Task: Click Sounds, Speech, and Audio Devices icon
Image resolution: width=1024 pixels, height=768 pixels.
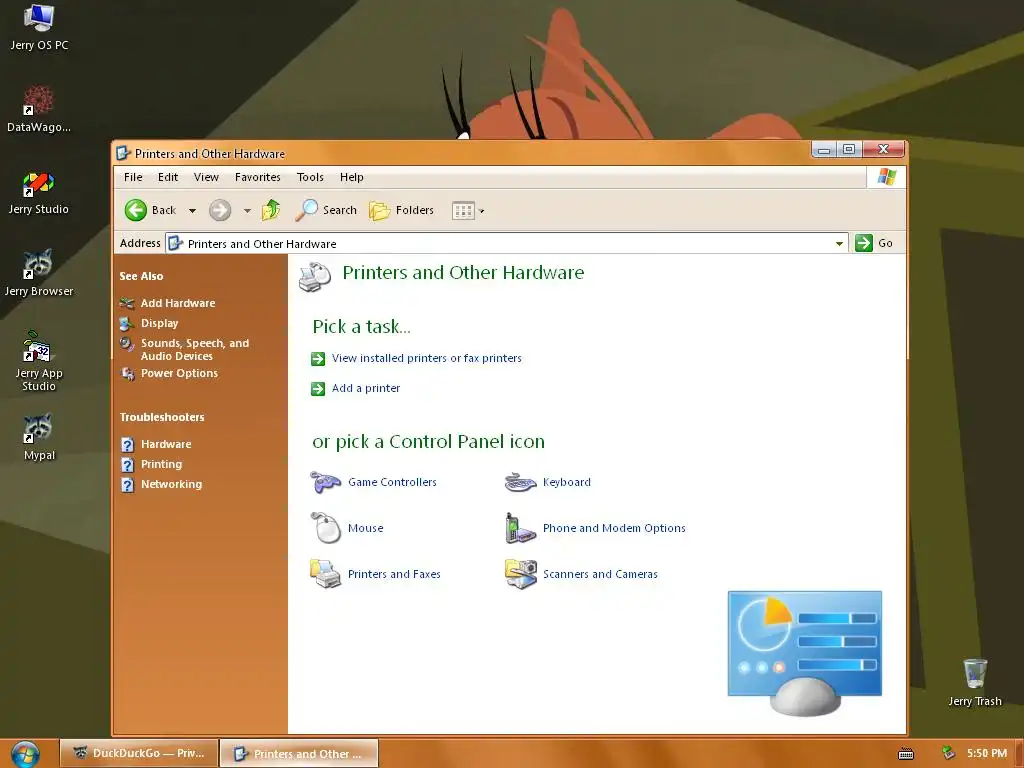Action: (127, 344)
